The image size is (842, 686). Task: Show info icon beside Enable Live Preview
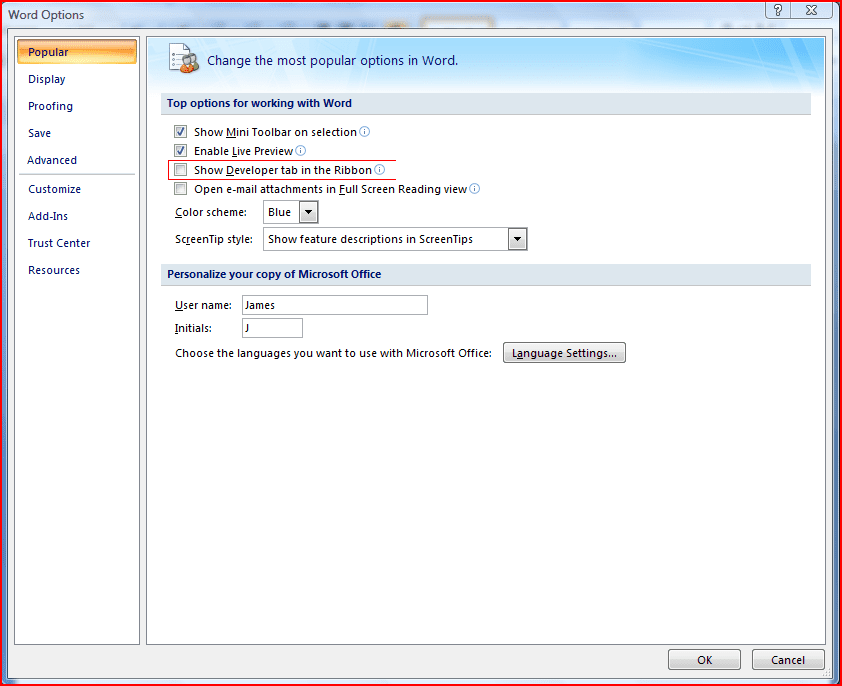point(301,150)
